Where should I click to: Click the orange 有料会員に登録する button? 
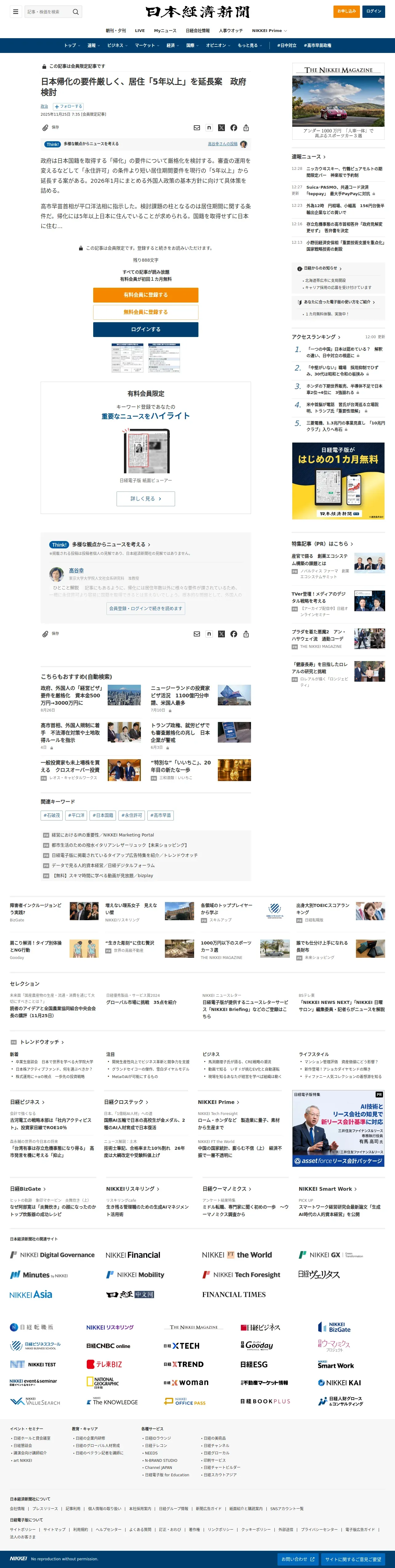(x=146, y=295)
